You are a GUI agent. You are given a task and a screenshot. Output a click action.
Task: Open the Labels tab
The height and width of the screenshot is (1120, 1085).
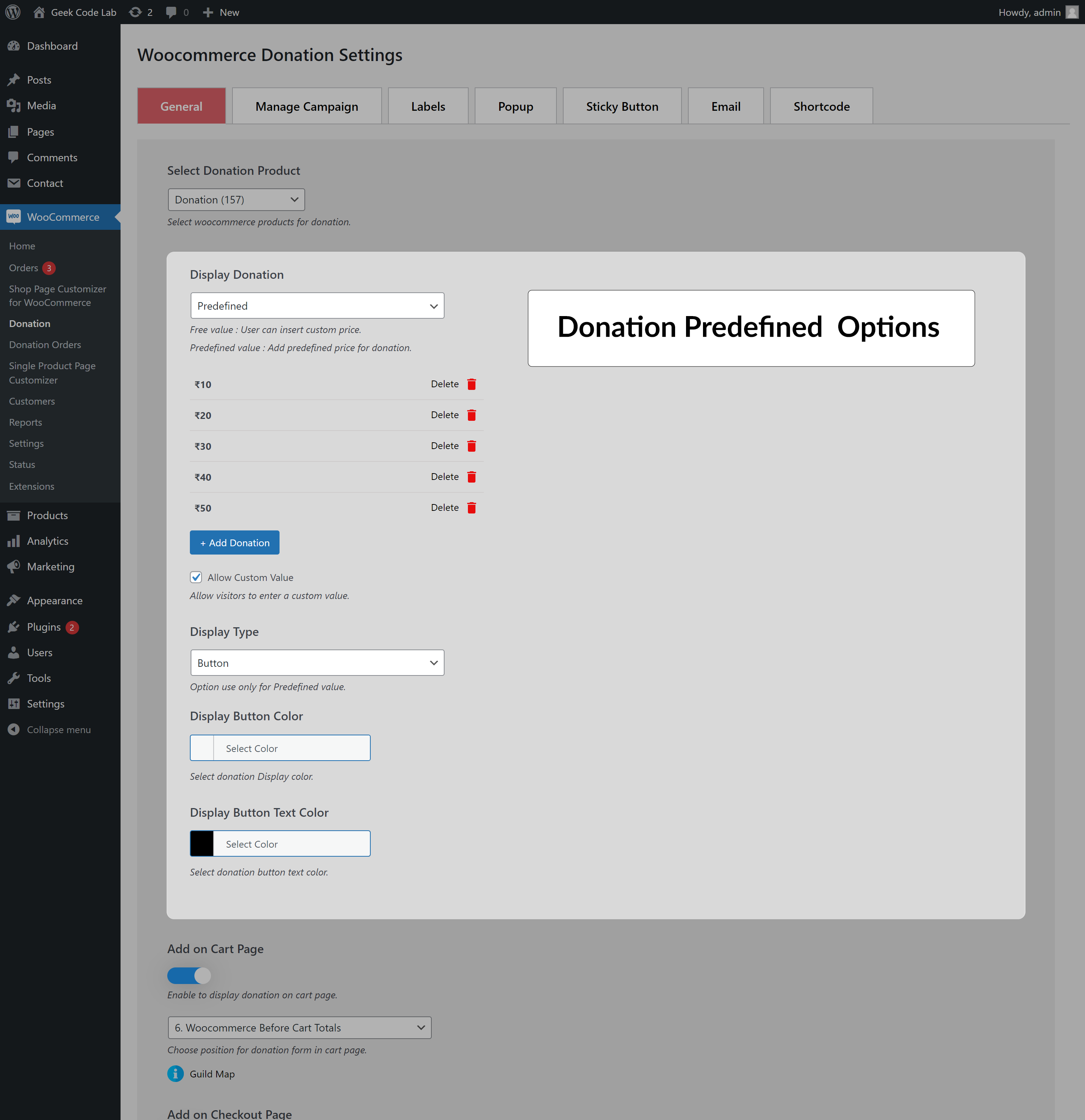click(x=428, y=106)
